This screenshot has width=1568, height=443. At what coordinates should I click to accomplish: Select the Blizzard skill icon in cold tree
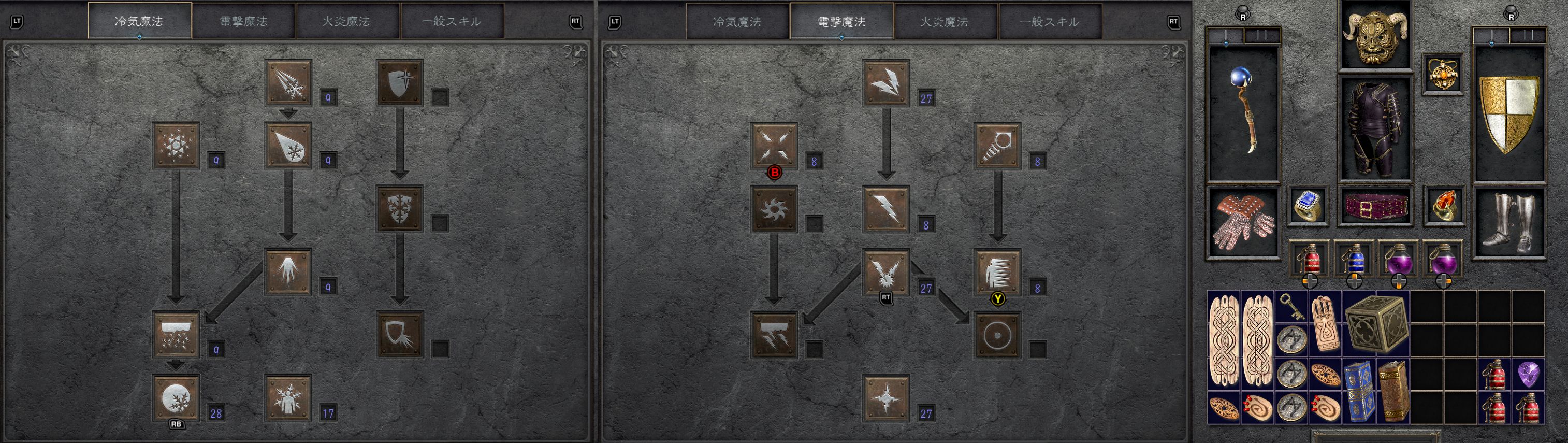(x=176, y=335)
